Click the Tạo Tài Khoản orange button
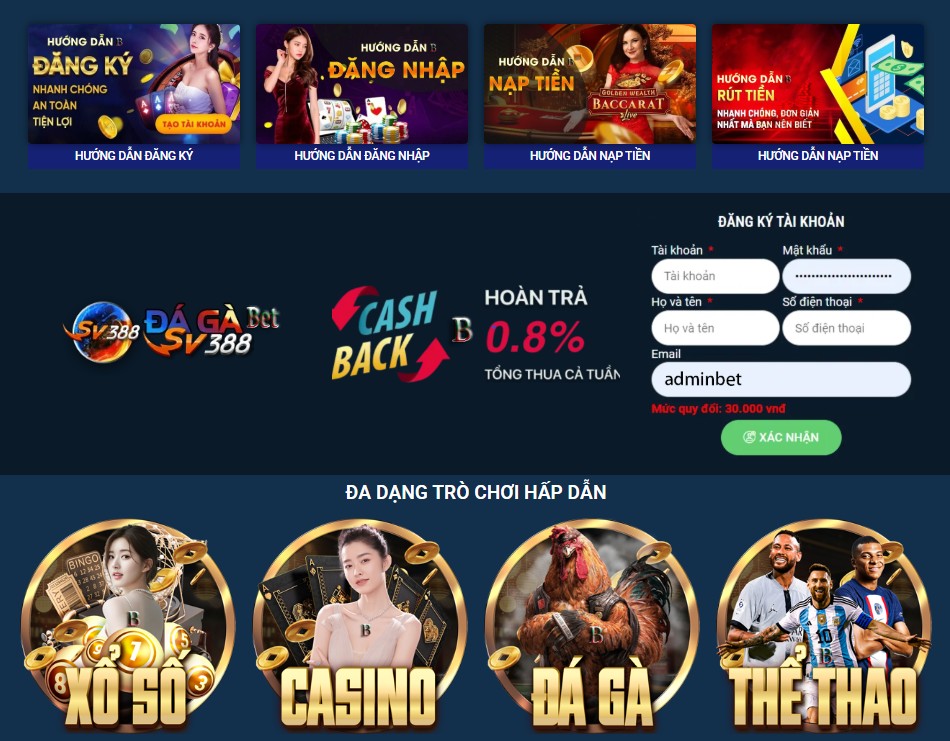 (x=193, y=124)
